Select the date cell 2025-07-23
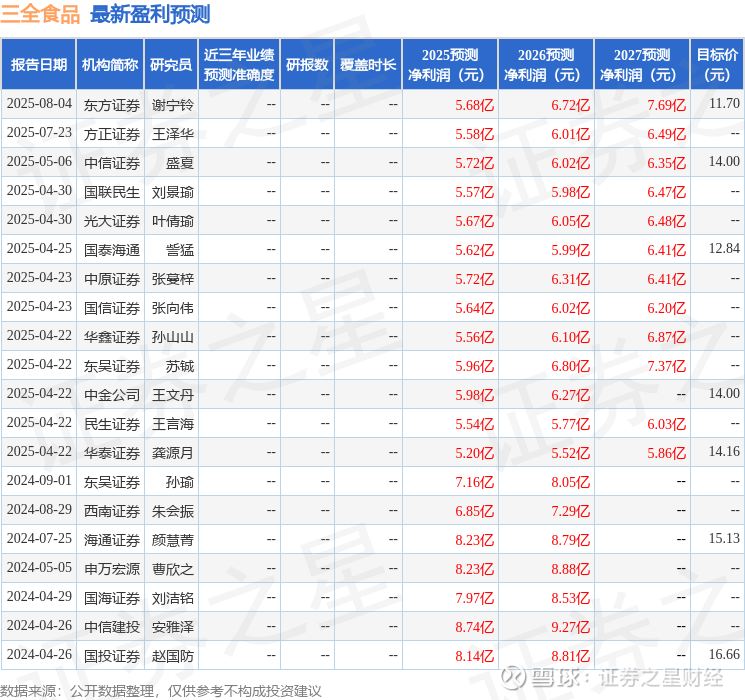This screenshot has height=700, width=745. pyautogui.click(x=39, y=133)
